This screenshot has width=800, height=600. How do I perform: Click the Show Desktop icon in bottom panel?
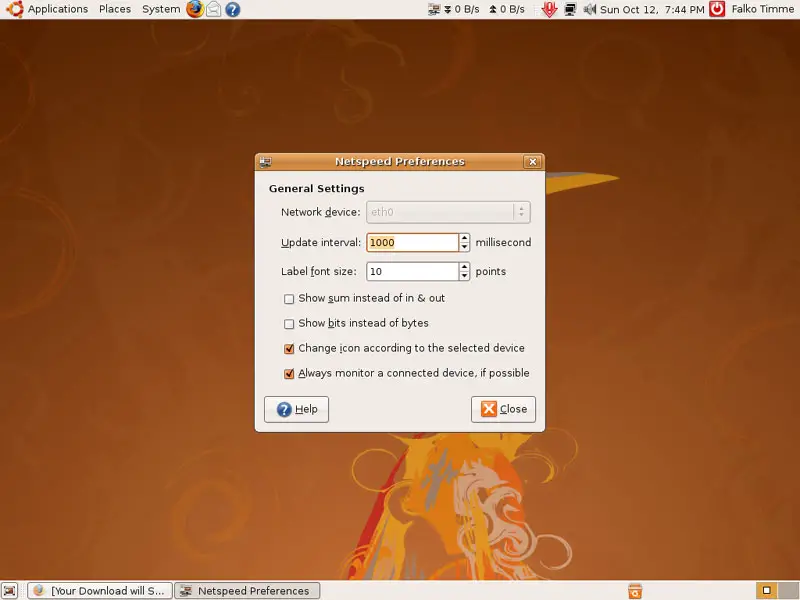click(10, 590)
